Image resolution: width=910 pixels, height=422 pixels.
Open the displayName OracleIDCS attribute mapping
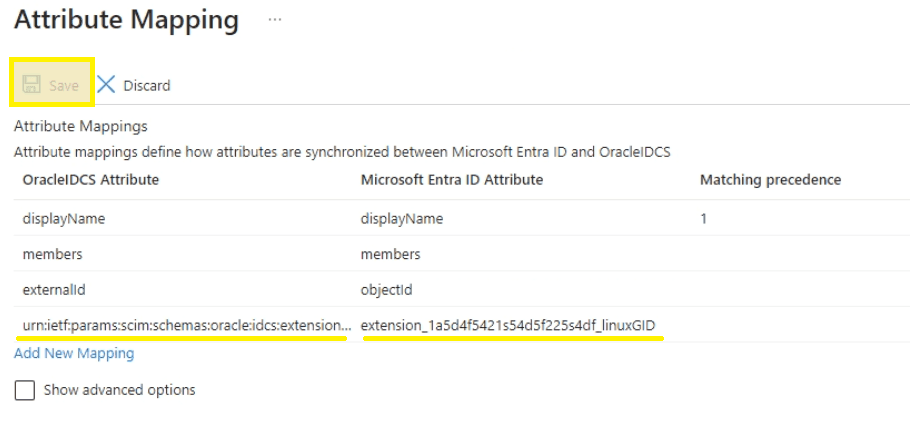[64, 218]
